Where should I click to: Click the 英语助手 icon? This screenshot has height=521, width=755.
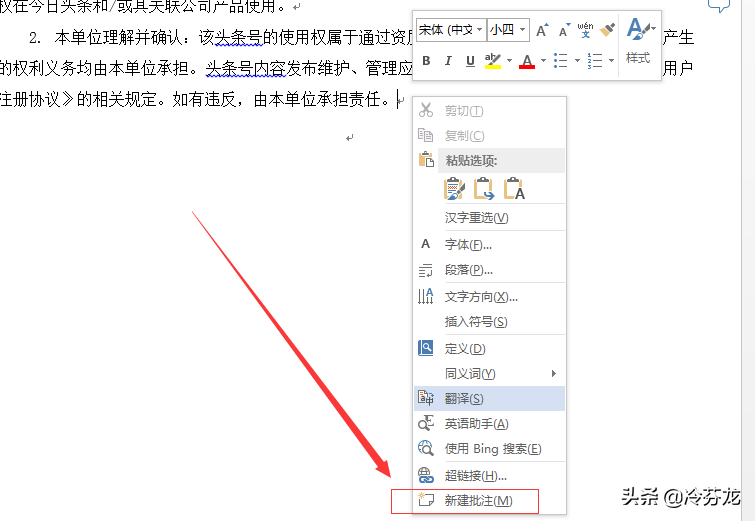coord(426,423)
